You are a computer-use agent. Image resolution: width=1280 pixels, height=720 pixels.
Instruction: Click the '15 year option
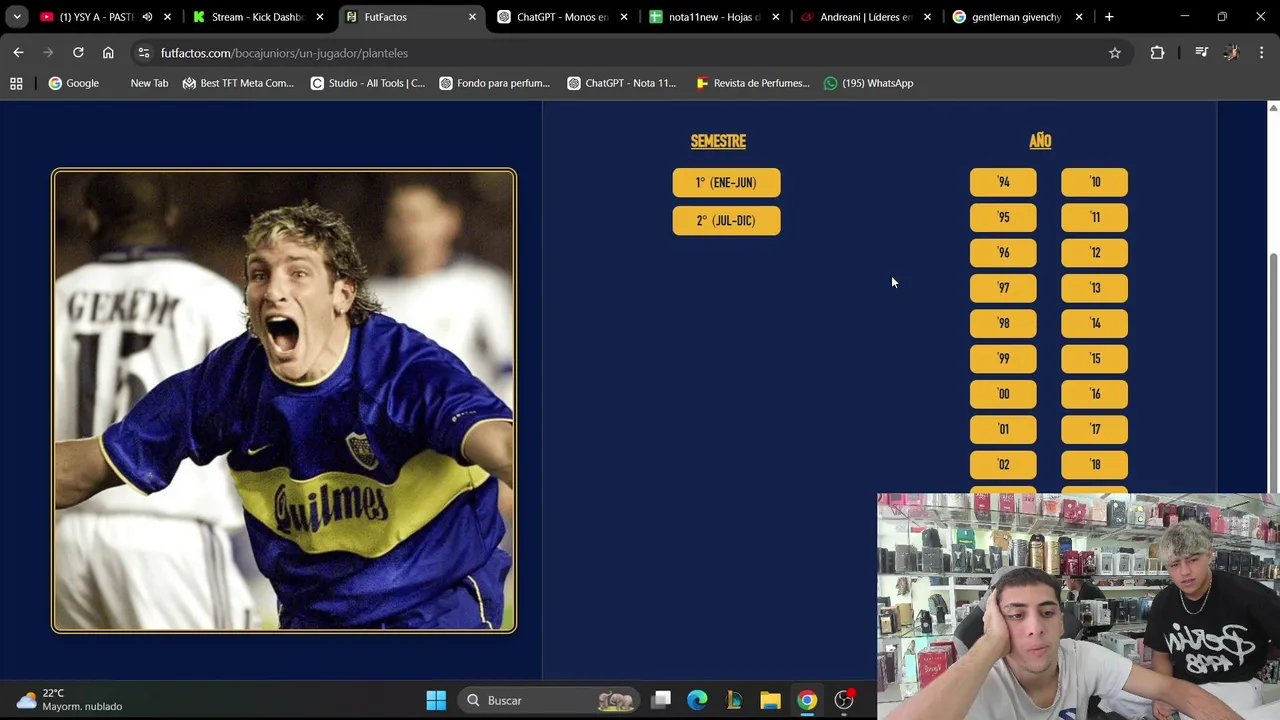coord(1094,358)
